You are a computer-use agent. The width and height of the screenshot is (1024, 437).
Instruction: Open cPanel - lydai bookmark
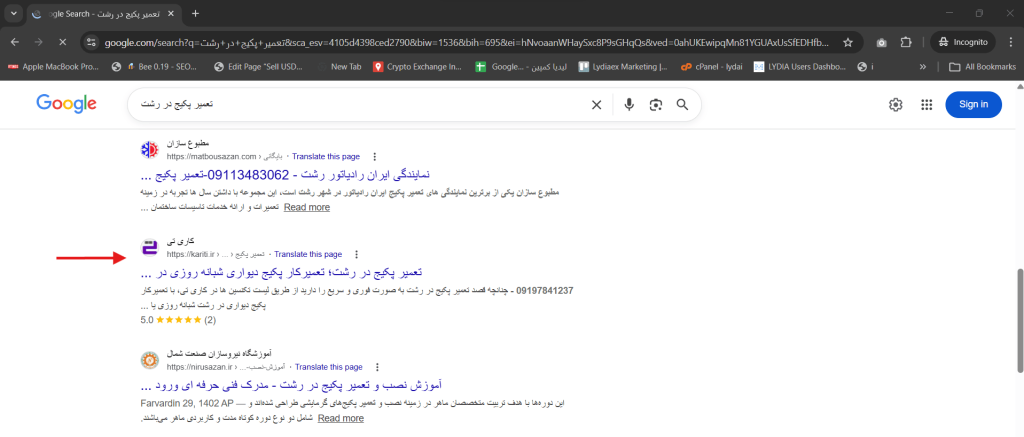point(711,67)
